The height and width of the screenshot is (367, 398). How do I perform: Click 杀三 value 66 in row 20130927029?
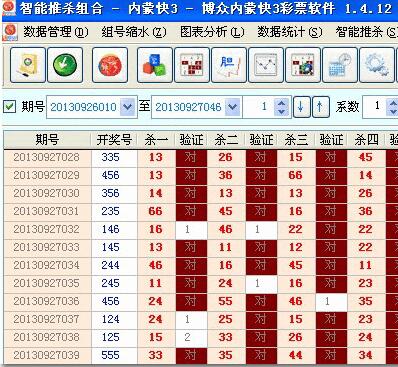296,175
